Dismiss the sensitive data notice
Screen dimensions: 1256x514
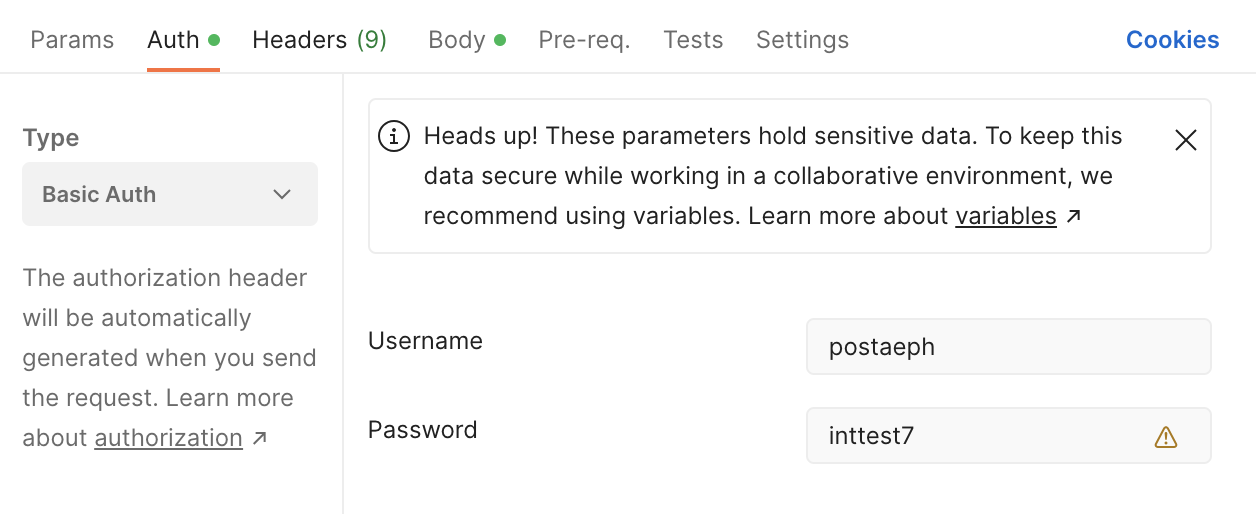pos(1185,140)
